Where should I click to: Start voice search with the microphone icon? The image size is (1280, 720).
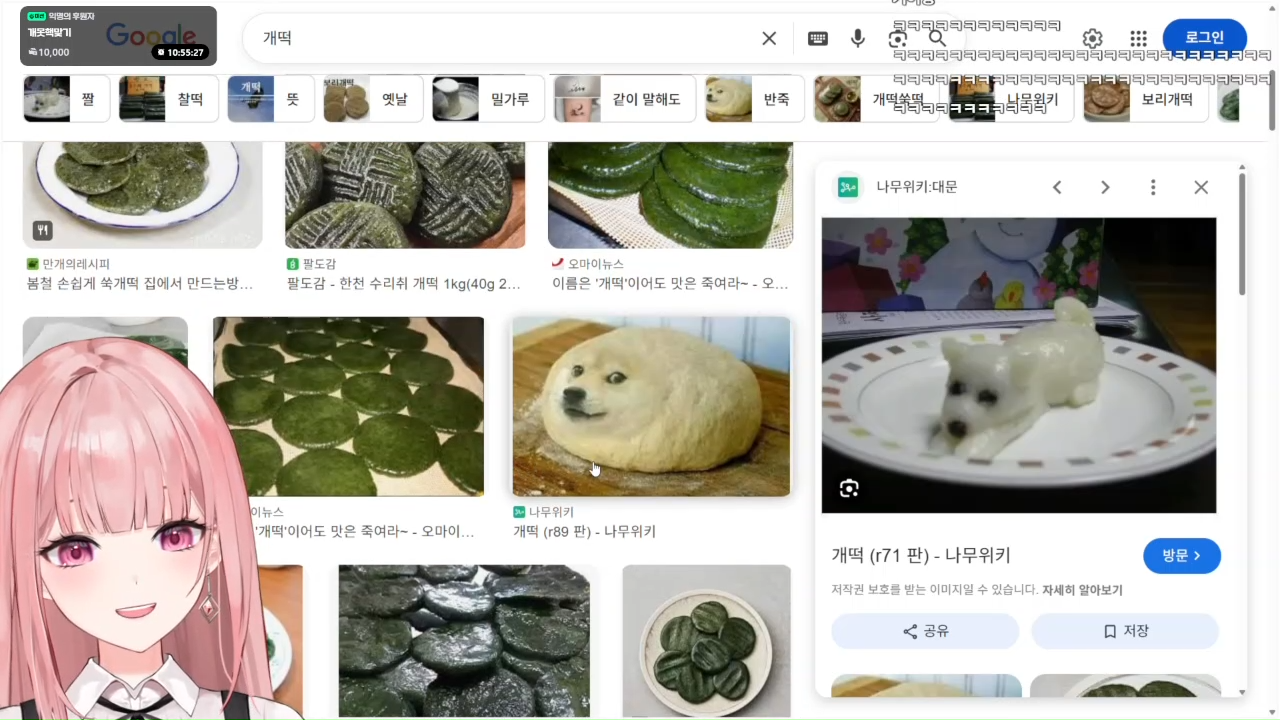(858, 38)
